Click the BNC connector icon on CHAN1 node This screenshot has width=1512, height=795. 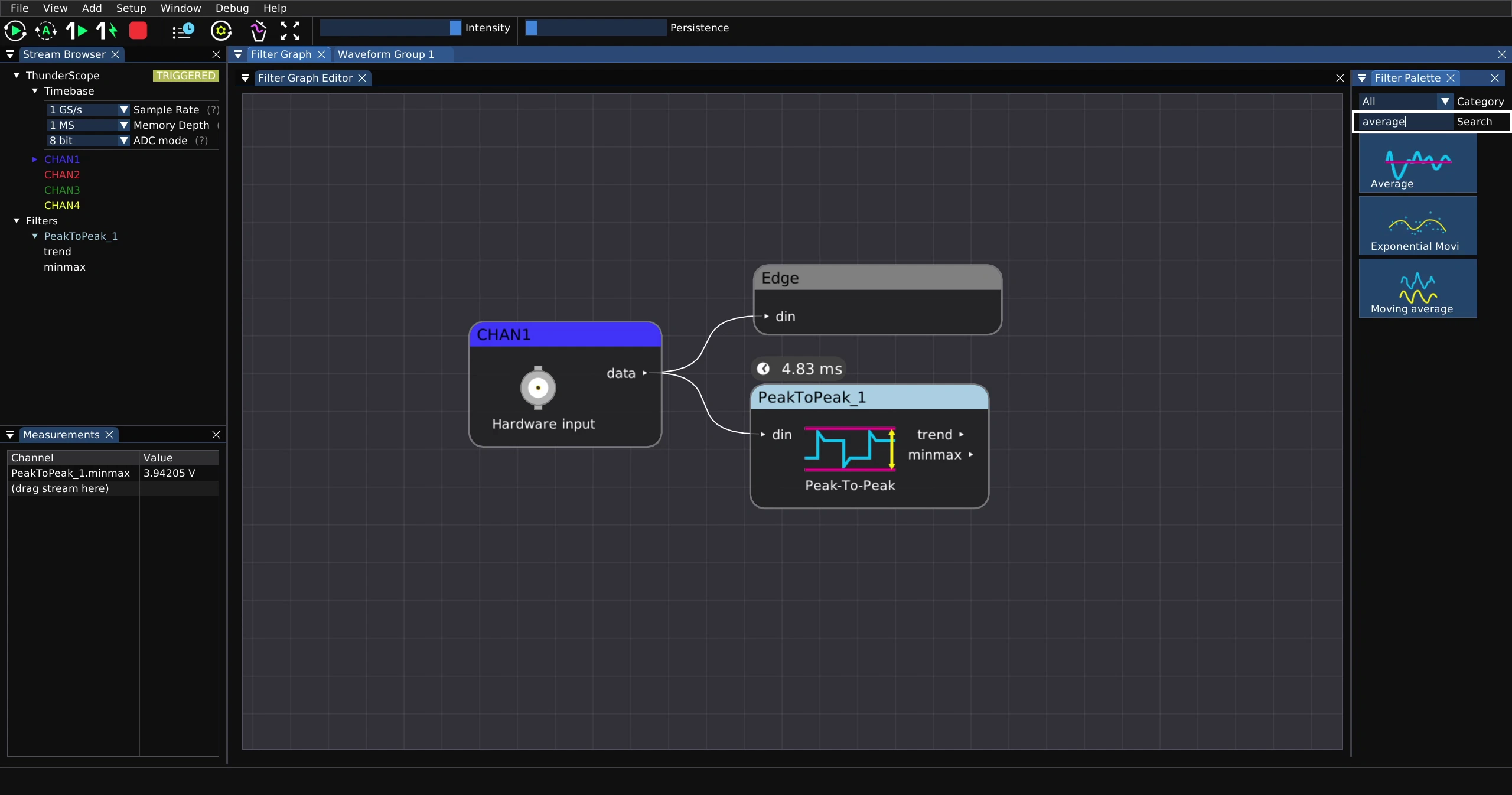[x=538, y=388]
